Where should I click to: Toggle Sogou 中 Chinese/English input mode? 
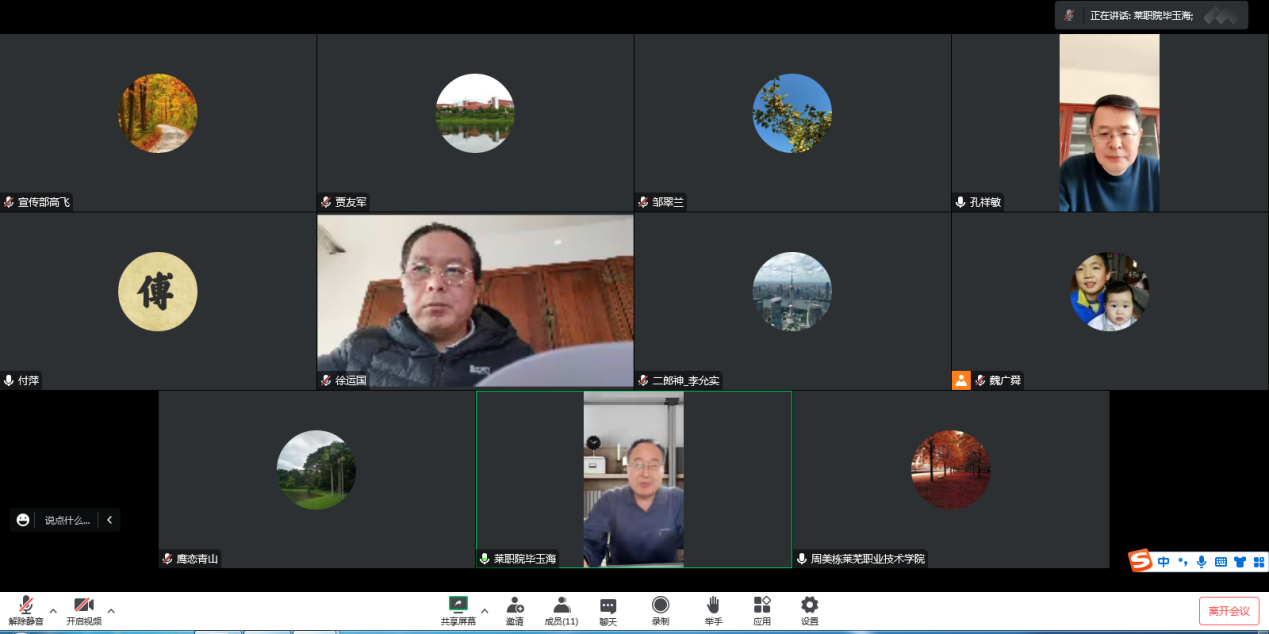pos(1164,562)
